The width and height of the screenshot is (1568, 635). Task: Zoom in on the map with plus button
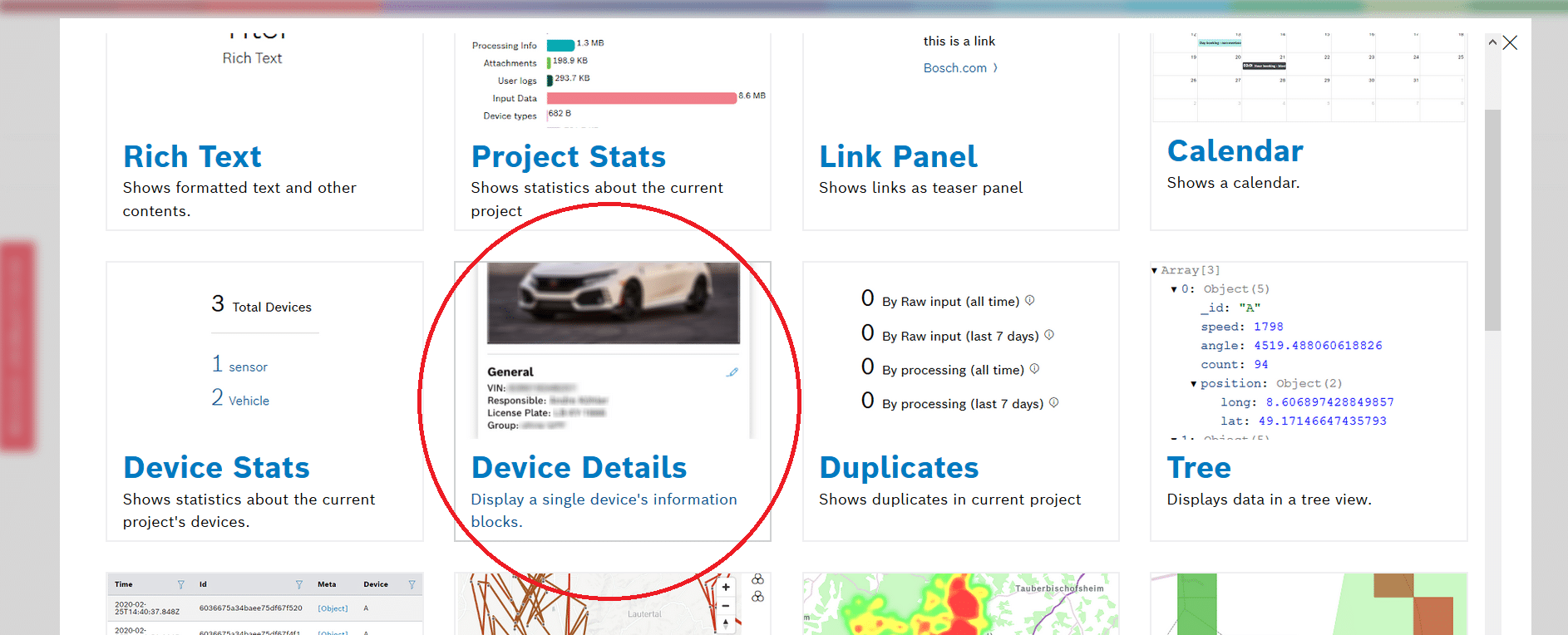point(726,588)
